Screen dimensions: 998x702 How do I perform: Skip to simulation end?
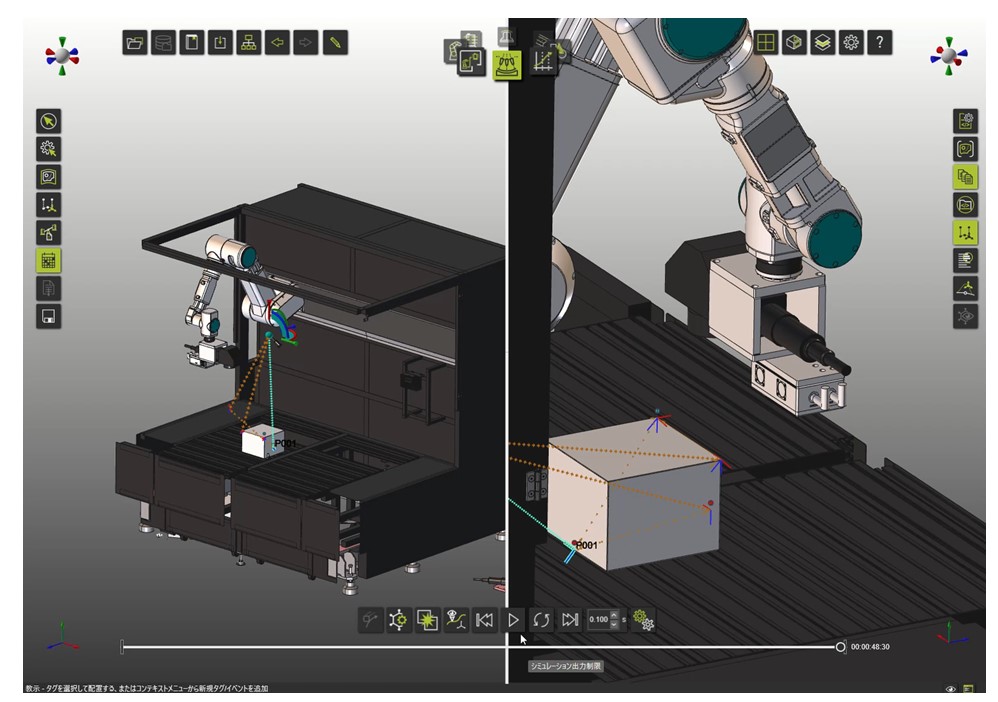[x=570, y=619]
